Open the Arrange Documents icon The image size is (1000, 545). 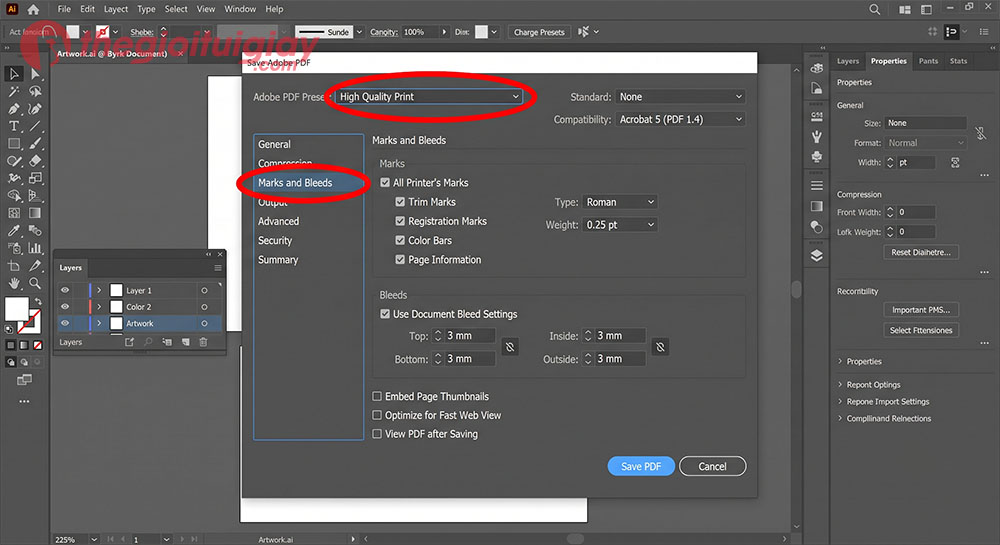point(904,9)
